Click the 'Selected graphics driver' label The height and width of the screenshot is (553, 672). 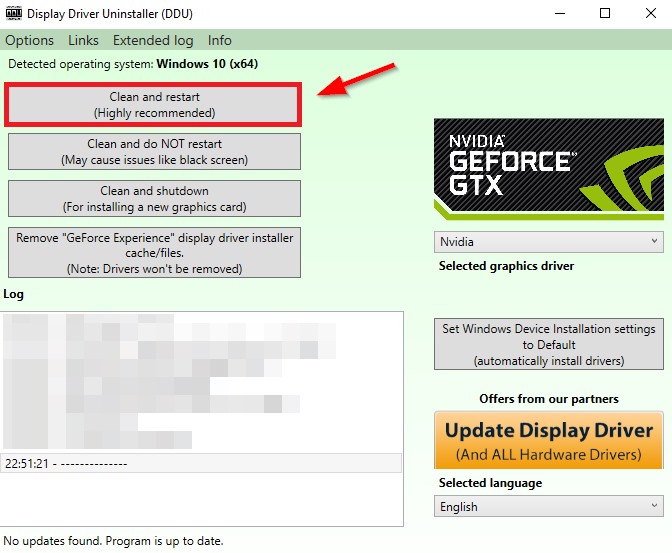(x=506, y=266)
